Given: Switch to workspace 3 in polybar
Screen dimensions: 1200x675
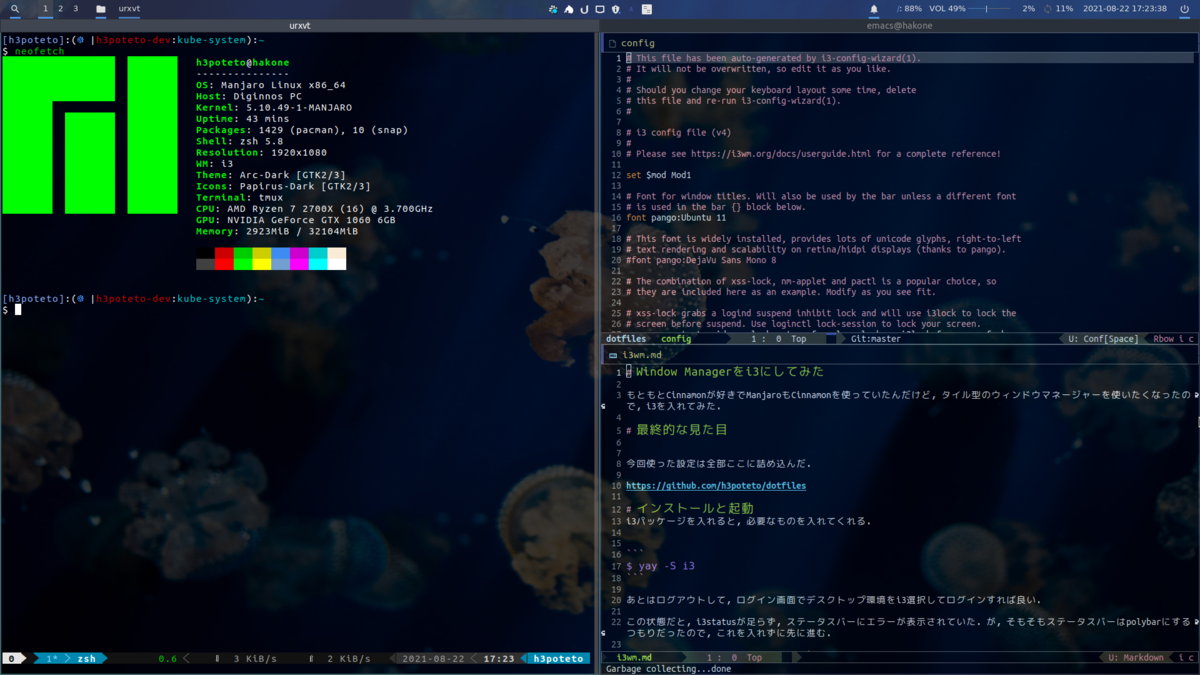Looking at the screenshot, I should point(75,9).
